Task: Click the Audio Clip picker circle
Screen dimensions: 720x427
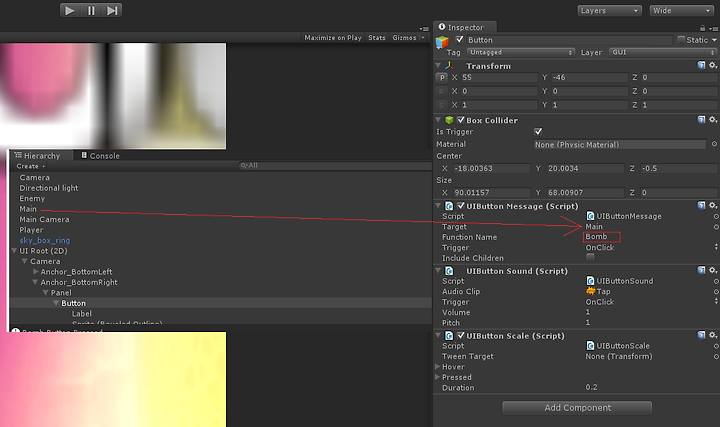Action: tap(715, 292)
